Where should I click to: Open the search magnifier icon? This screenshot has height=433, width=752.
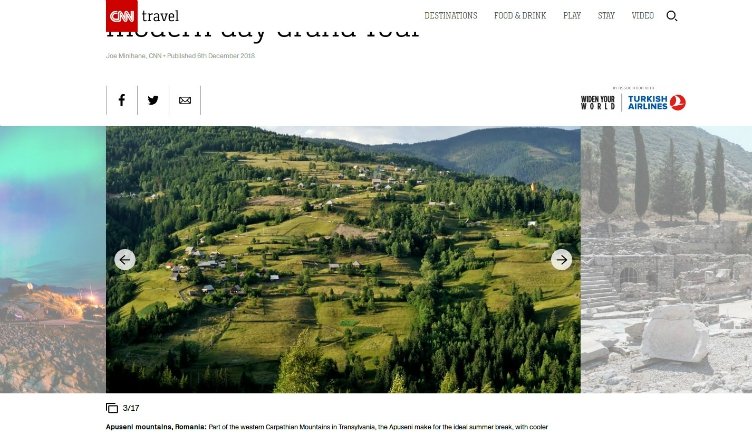[x=671, y=16]
